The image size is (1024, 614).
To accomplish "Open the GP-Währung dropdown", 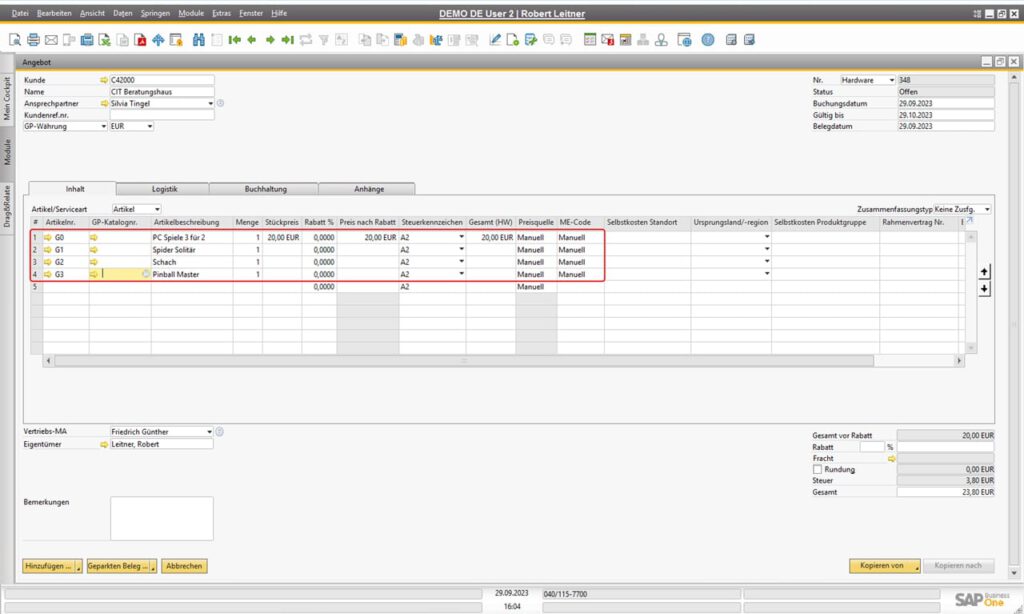I will [104, 127].
